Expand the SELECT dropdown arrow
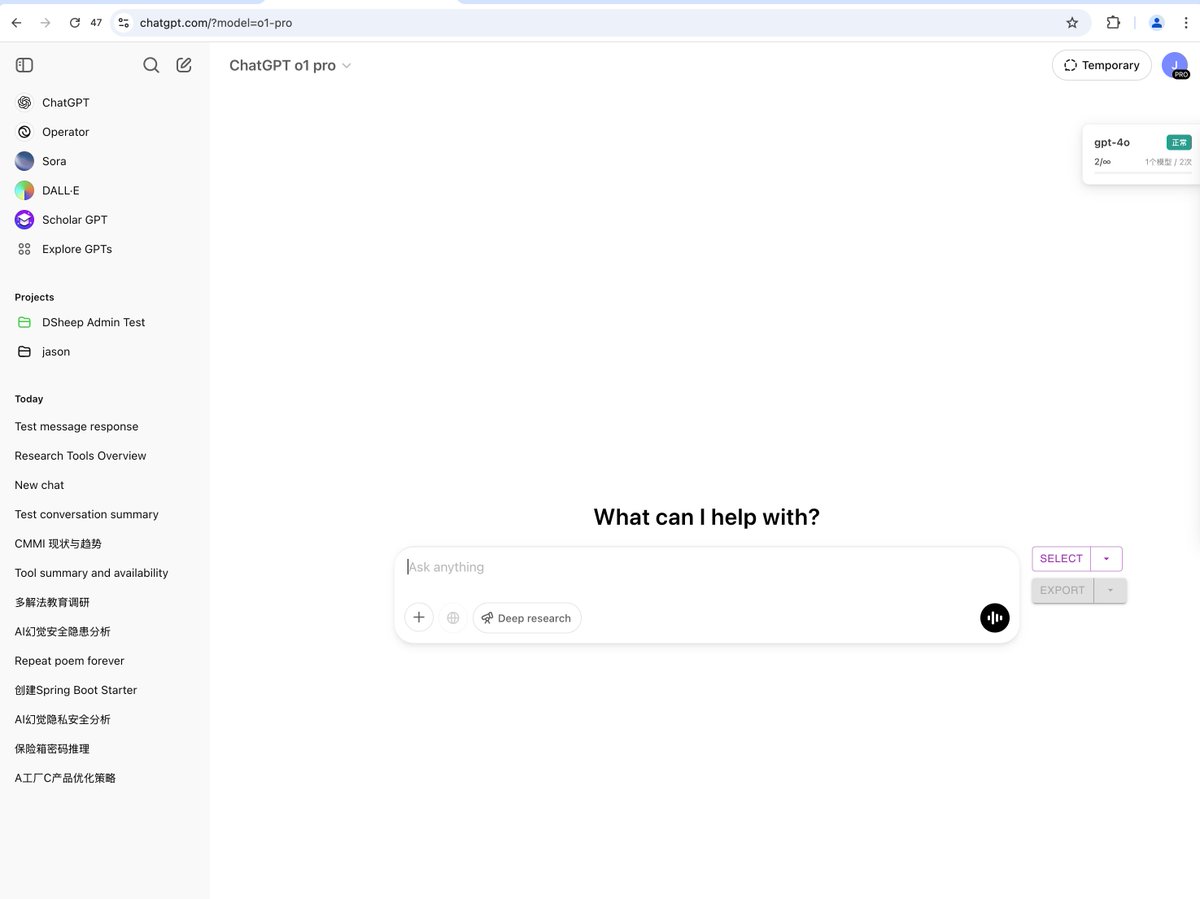 point(1106,559)
